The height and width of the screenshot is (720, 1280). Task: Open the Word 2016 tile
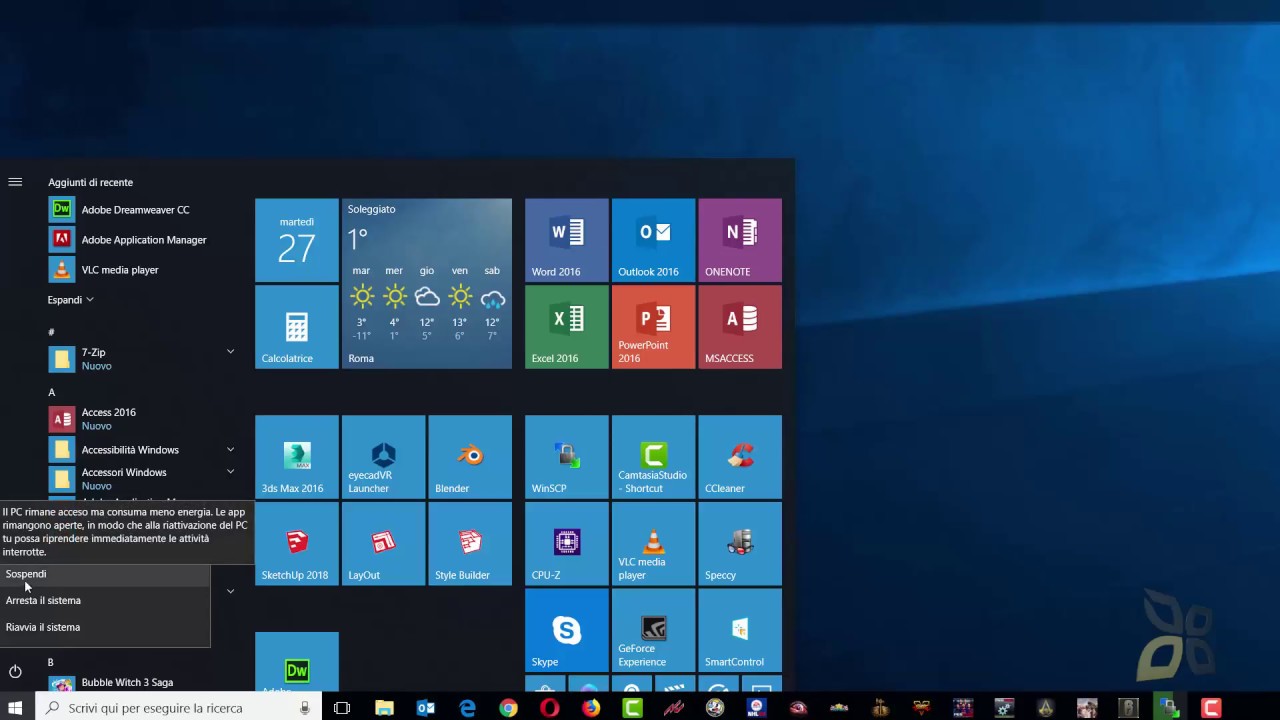pos(567,240)
